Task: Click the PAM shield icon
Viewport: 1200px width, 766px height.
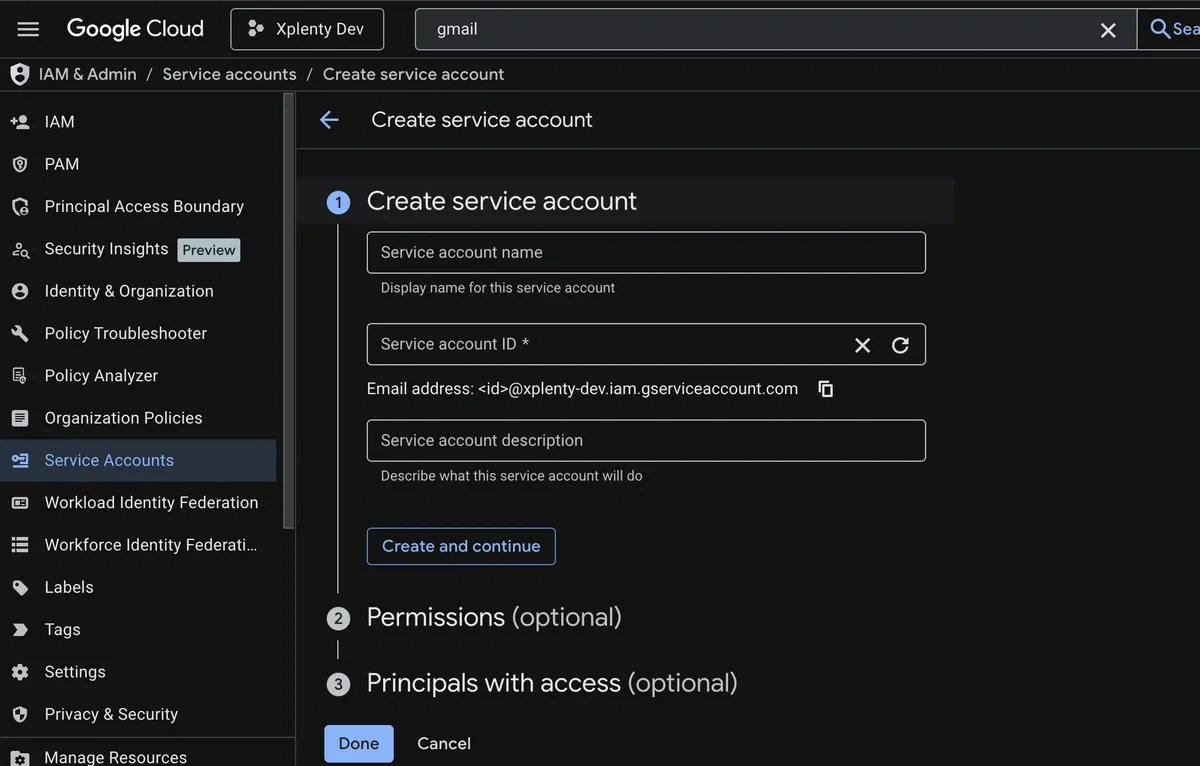Action: click(x=20, y=164)
